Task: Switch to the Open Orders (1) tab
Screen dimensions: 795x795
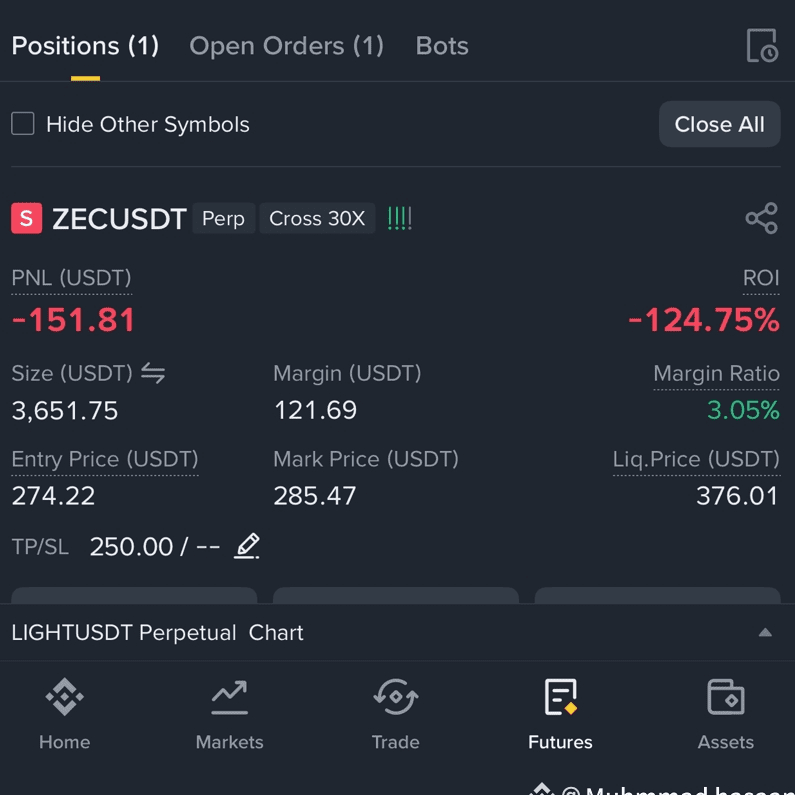Action: click(286, 46)
